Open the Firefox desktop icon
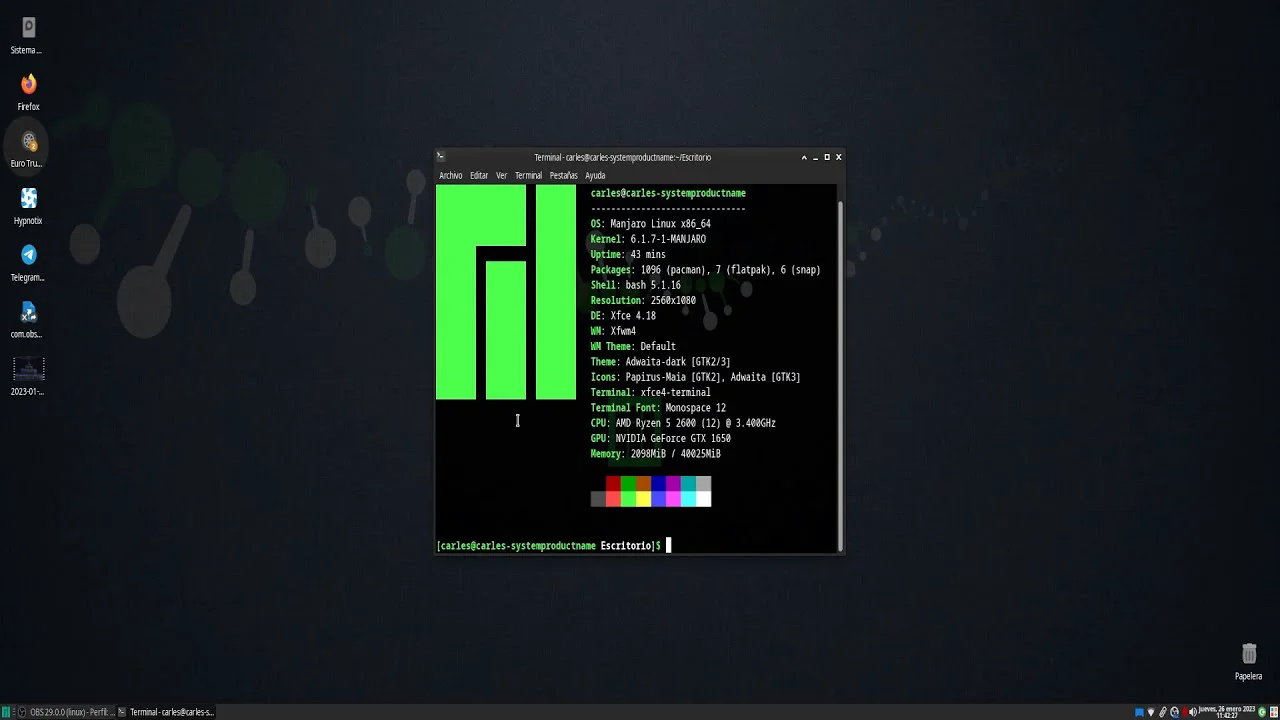Image resolution: width=1280 pixels, height=720 pixels. 28,85
